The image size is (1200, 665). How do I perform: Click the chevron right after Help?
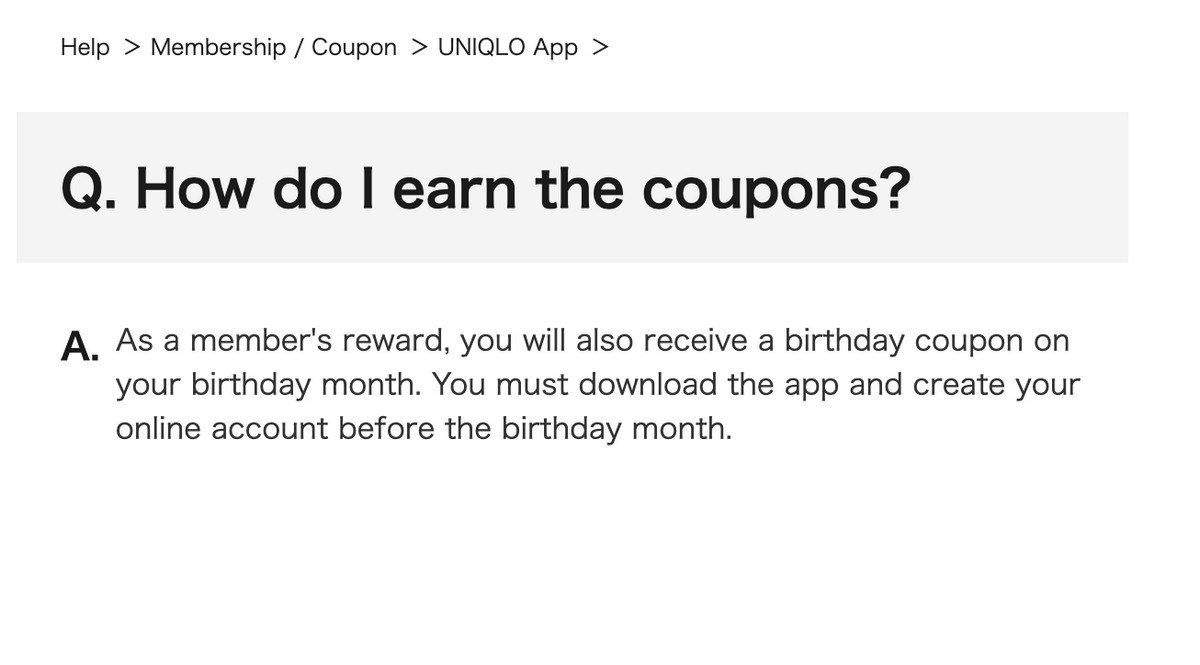(131, 46)
